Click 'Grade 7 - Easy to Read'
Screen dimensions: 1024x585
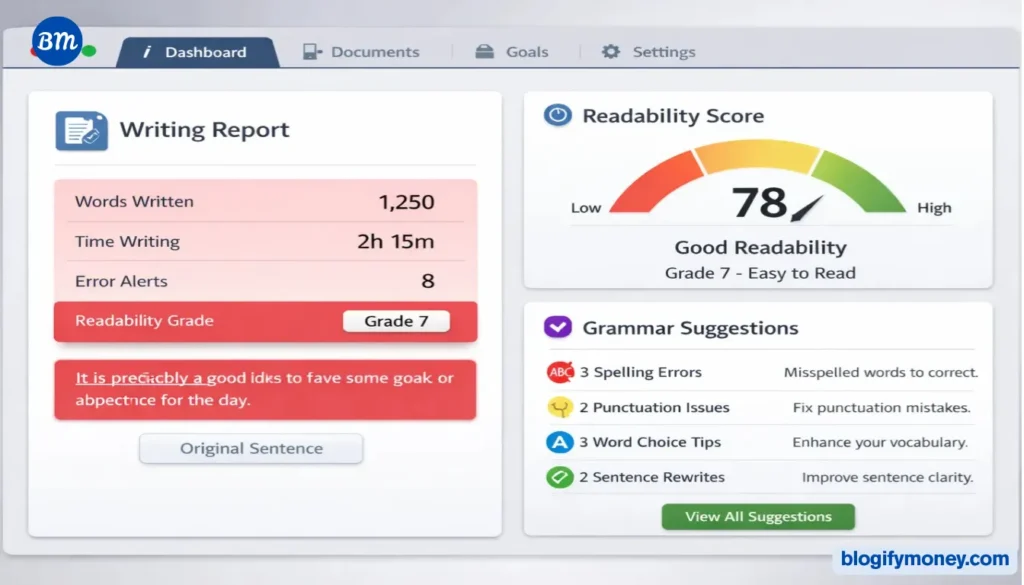(x=760, y=273)
